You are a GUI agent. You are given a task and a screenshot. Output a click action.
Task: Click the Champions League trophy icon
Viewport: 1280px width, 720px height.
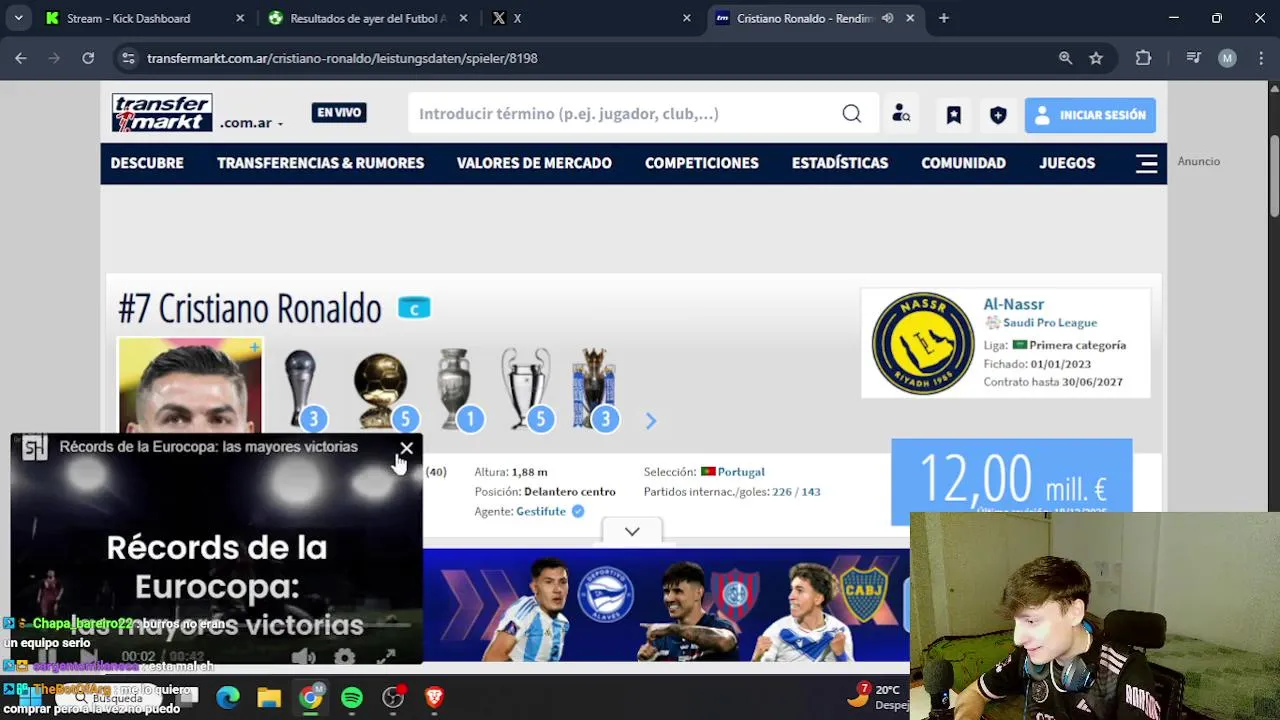[x=528, y=389]
